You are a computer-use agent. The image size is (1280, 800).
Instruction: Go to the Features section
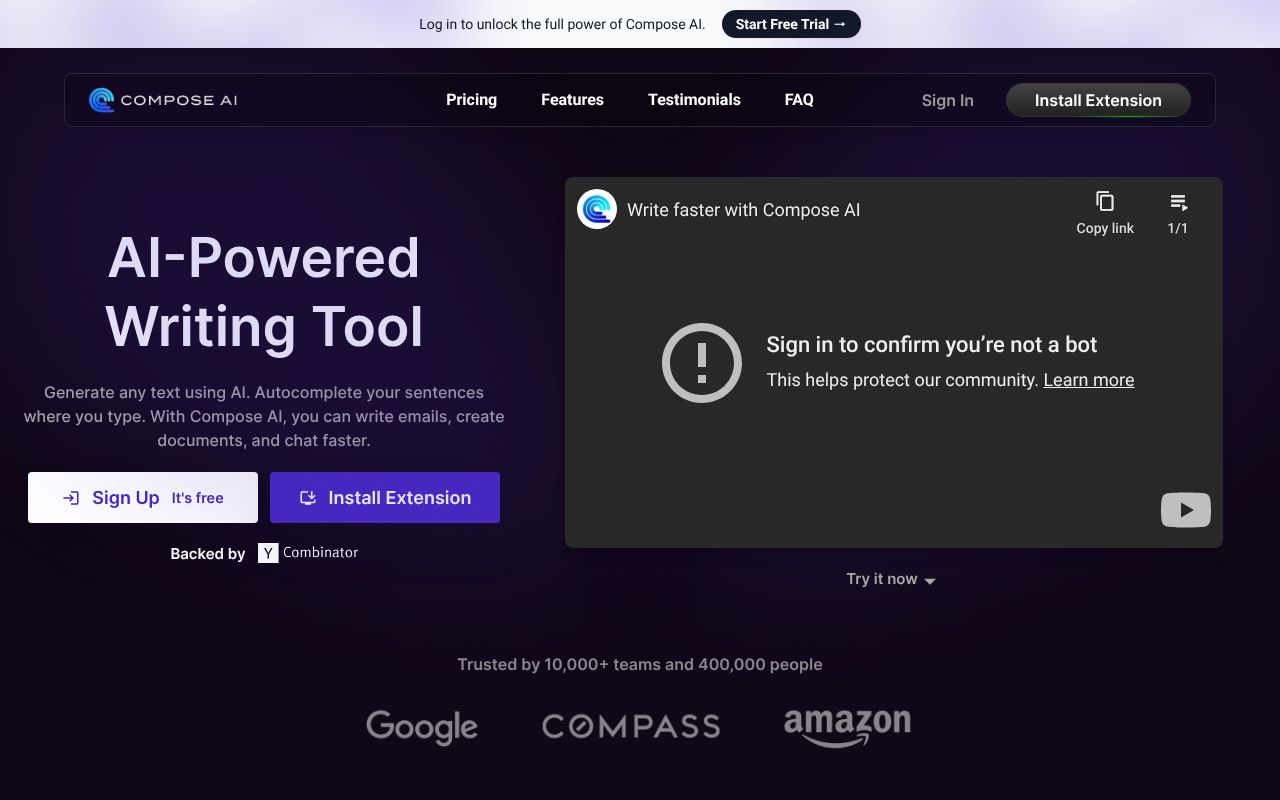click(x=572, y=100)
